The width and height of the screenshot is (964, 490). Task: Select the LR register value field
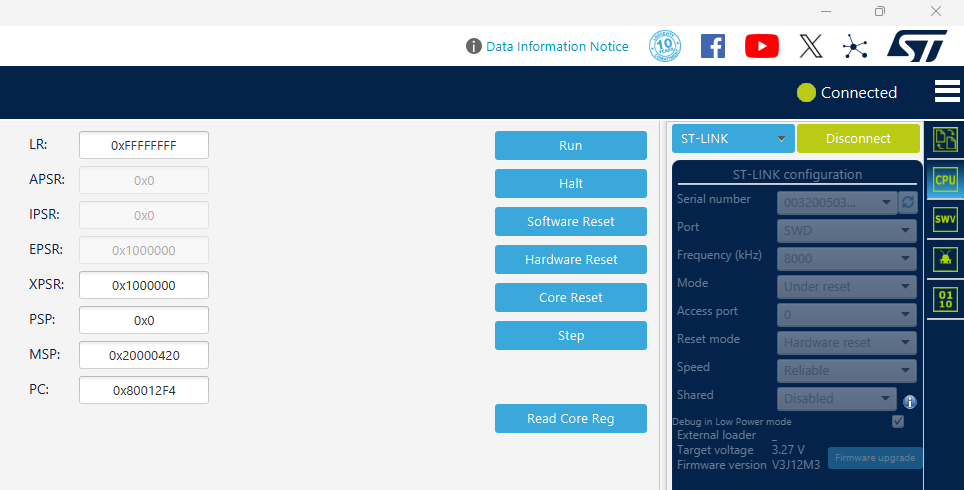tap(144, 145)
